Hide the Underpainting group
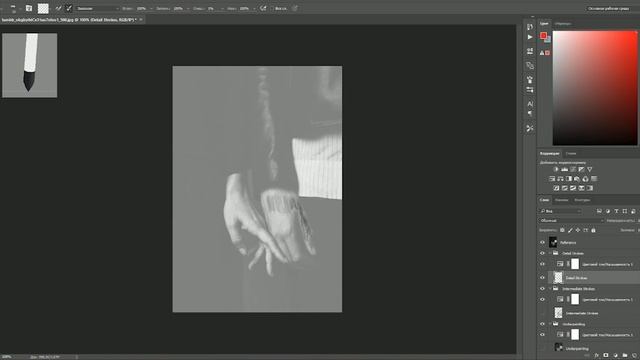 [542, 324]
